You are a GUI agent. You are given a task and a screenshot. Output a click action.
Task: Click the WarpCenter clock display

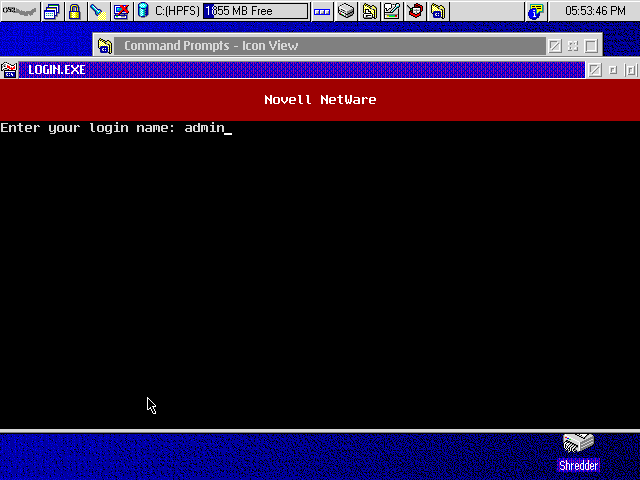point(595,11)
